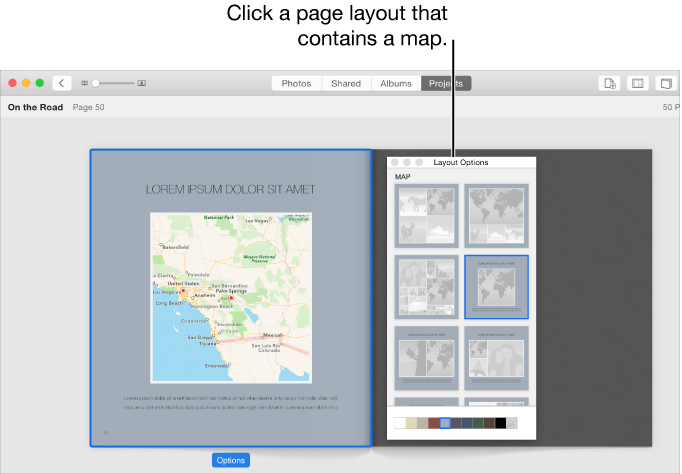Image resolution: width=682 pixels, height=474 pixels.
Task: Pick the dark green background swatch
Action: (478, 423)
